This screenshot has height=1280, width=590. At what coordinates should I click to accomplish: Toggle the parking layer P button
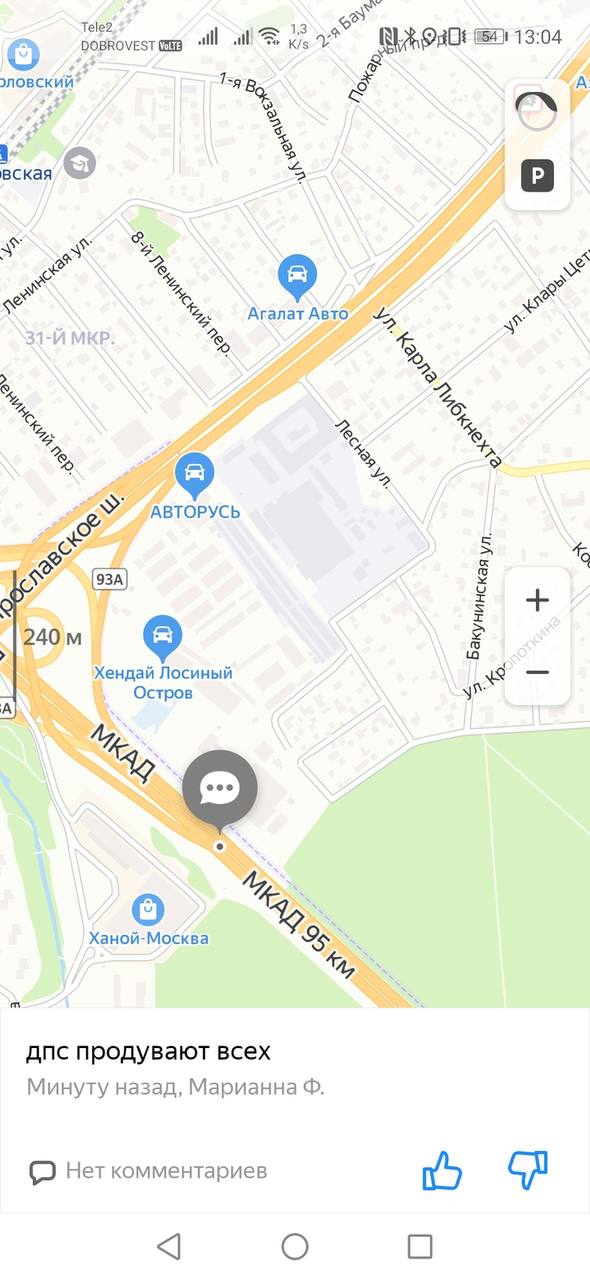point(538,178)
